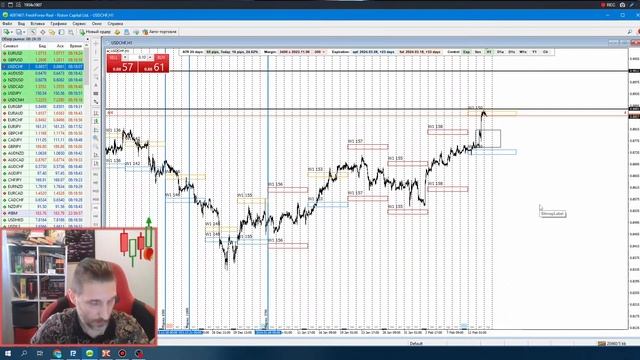Toggle the Авто-торговля button
The height and width of the screenshot is (360, 640).
160,32
